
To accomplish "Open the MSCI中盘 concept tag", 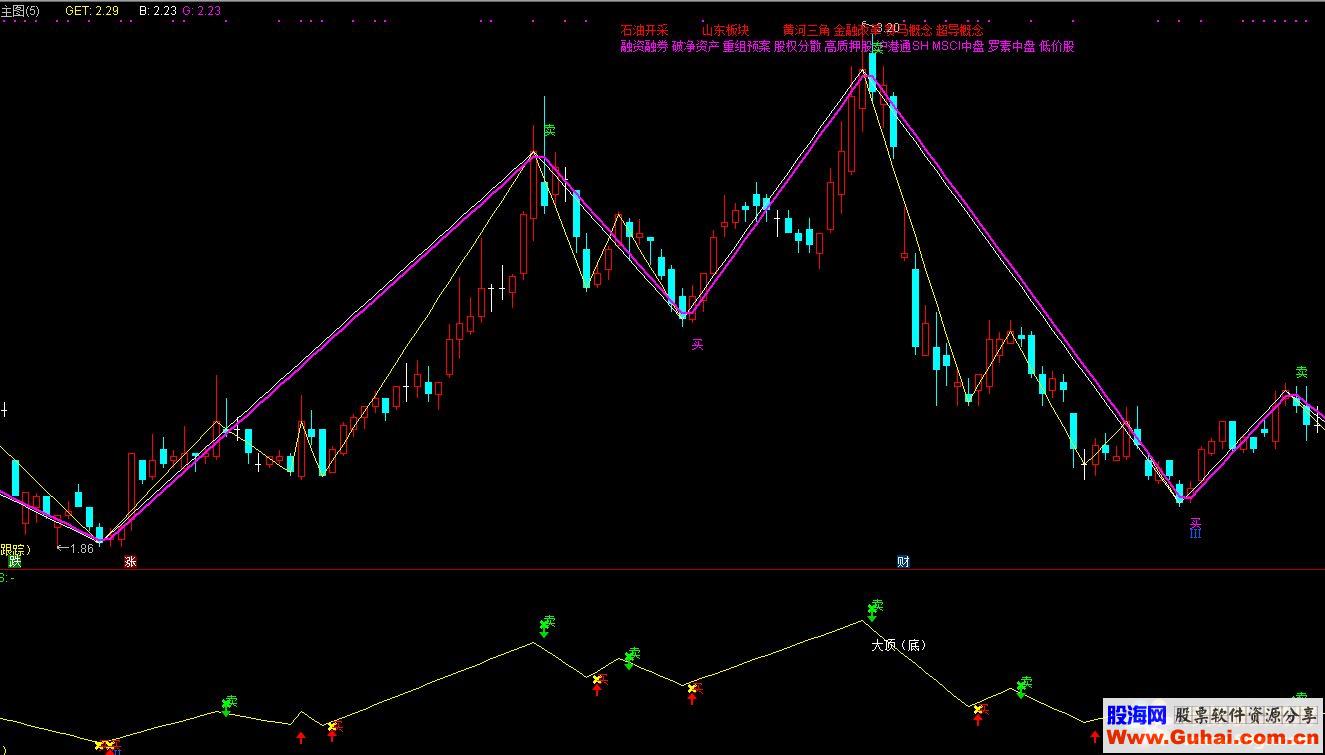I will [958, 46].
